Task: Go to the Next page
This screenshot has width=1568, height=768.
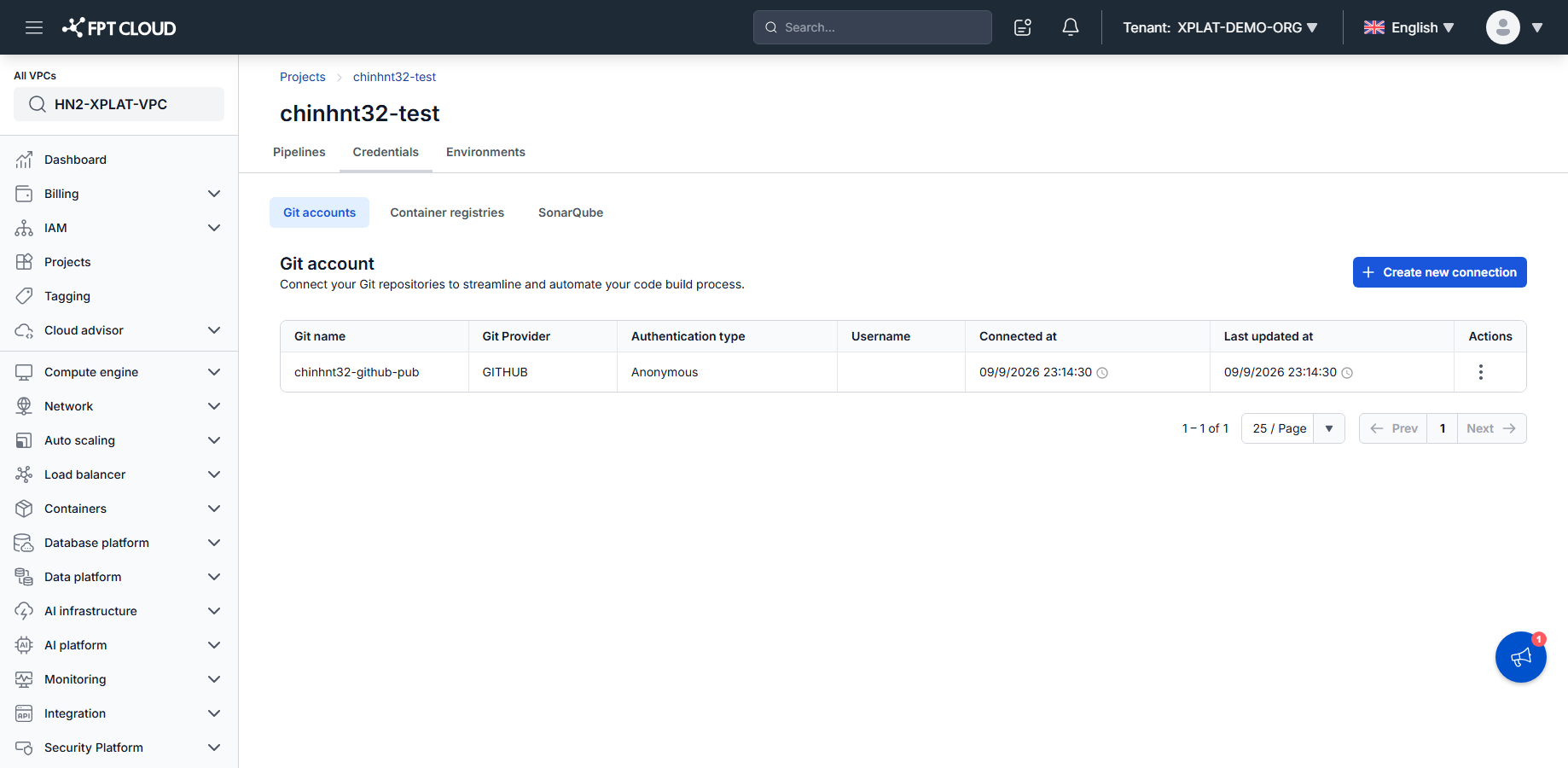Action: (1492, 428)
